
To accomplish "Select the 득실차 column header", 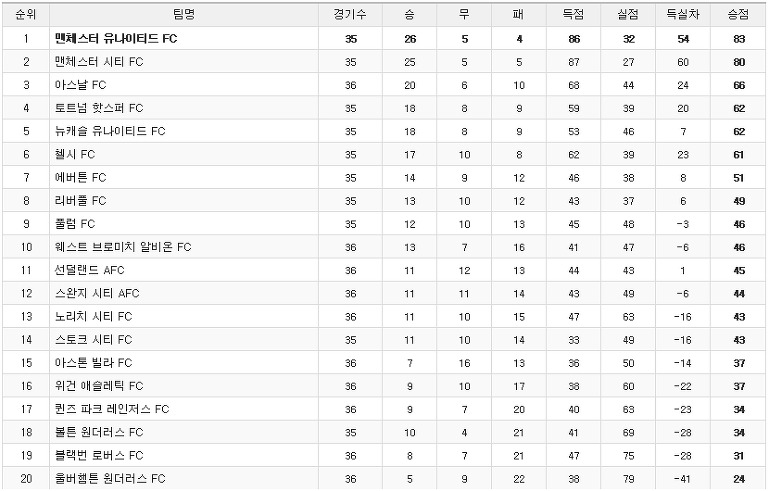I will point(683,15).
